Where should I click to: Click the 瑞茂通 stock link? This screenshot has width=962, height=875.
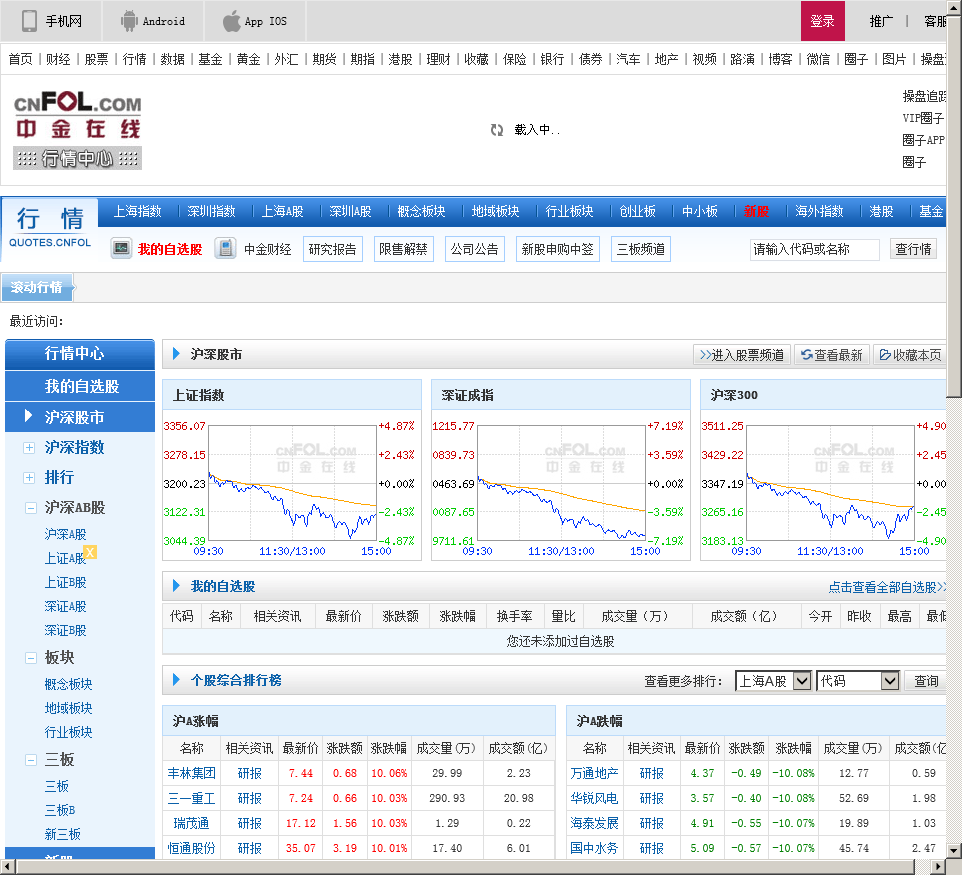191,823
